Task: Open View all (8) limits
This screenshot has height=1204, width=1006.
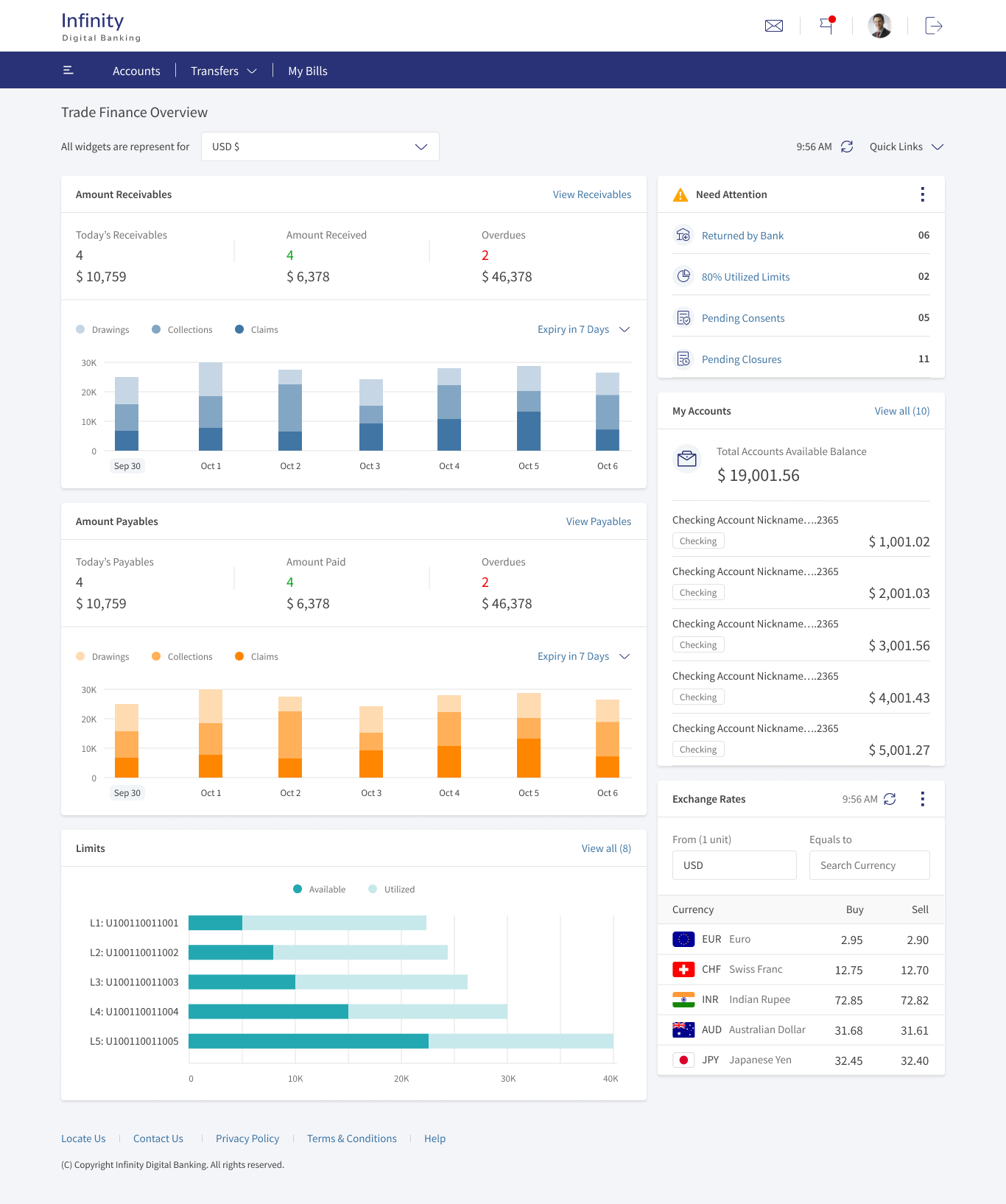Action: [x=606, y=848]
